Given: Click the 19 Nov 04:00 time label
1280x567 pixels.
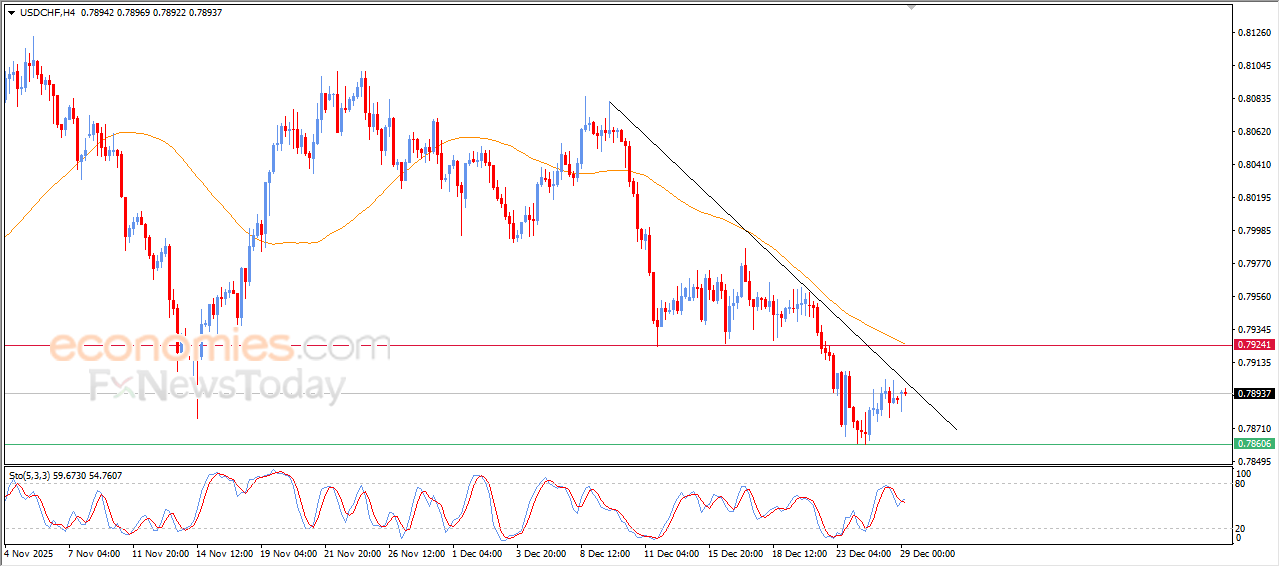Looking at the screenshot, I should 288,553.
